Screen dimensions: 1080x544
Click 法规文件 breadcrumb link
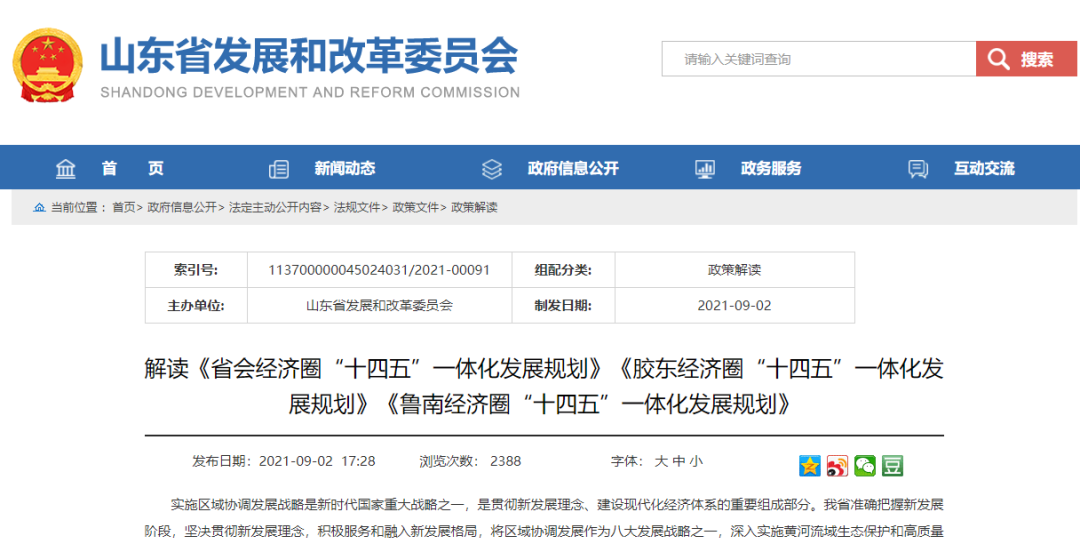click(x=357, y=208)
